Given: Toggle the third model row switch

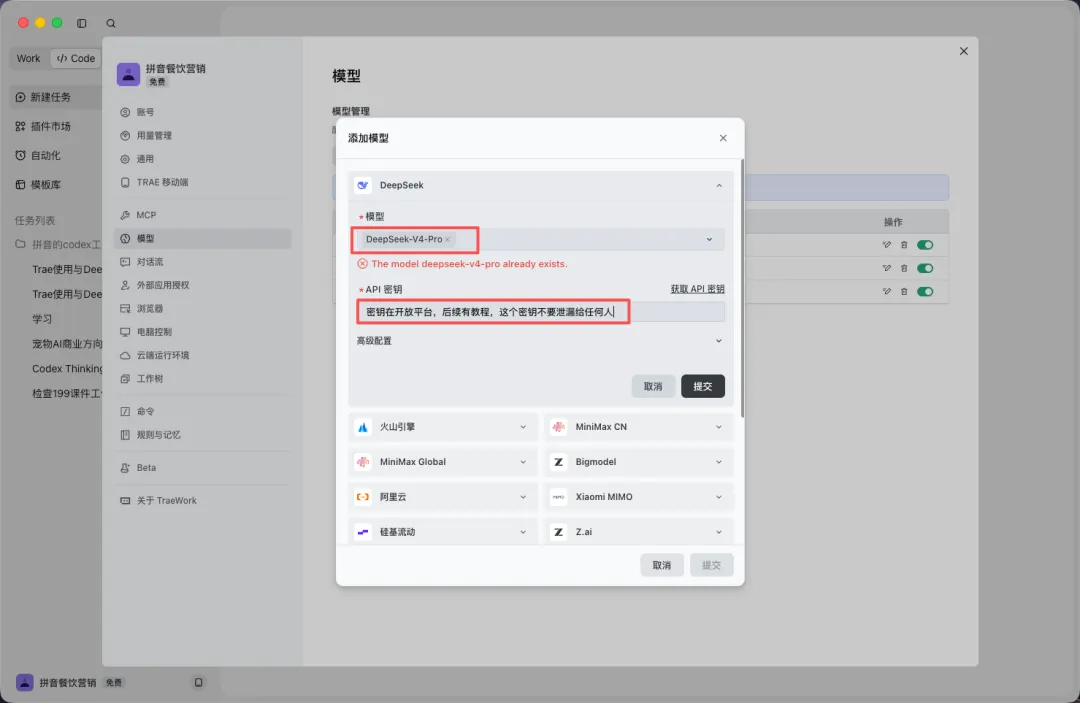Looking at the screenshot, I should click(925, 292).
